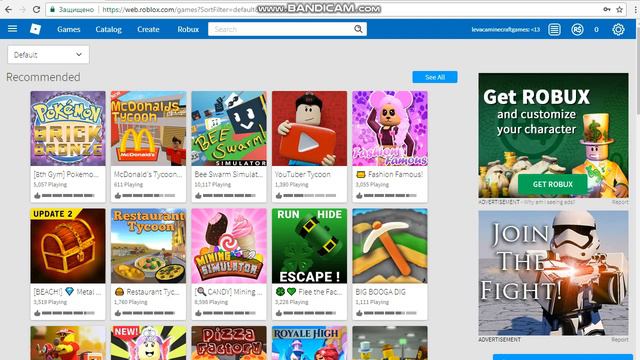Click the Robux currency icon

click(577, 29)
